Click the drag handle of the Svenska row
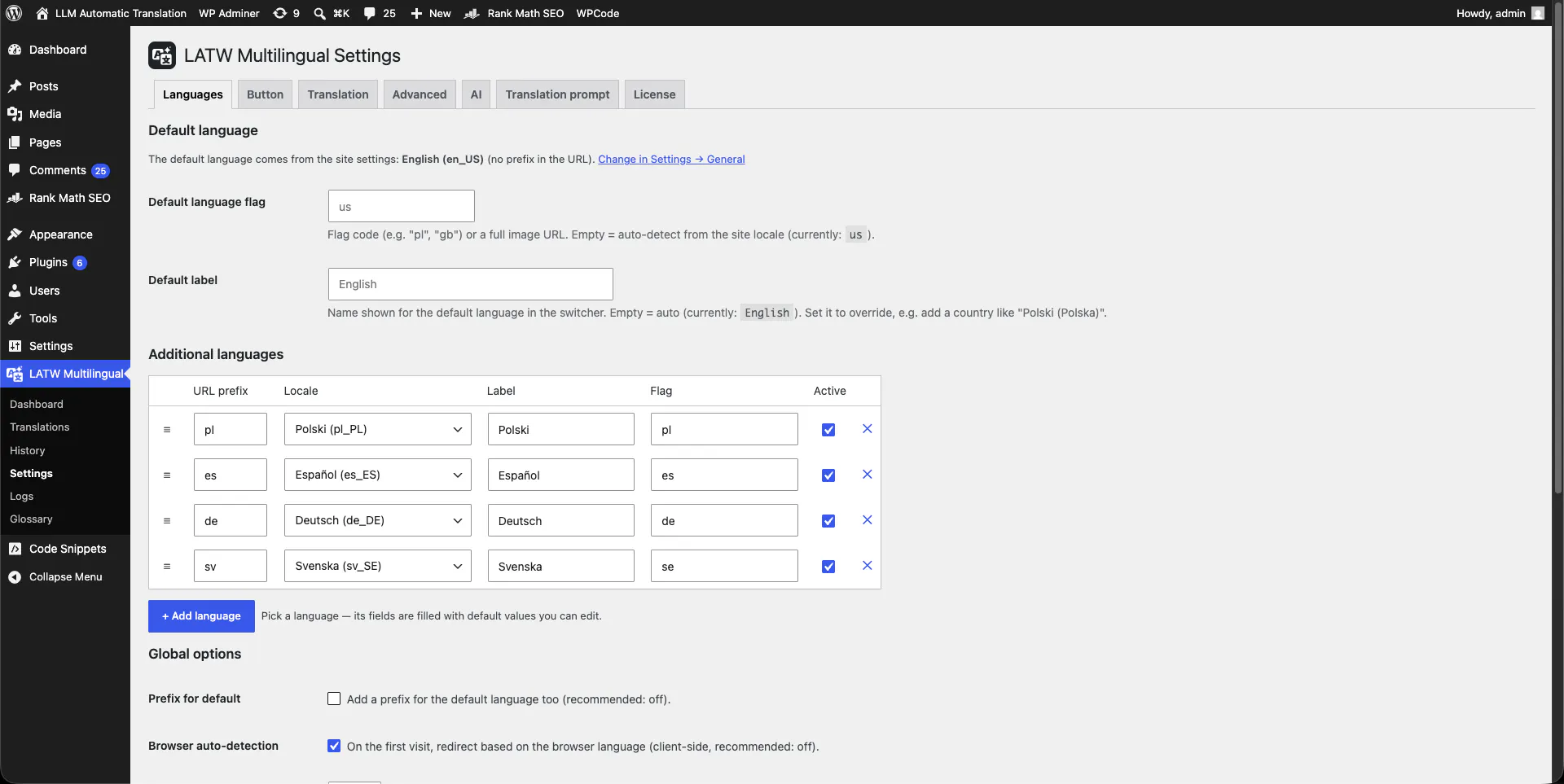The height and width of the screenshot is (784, 1564). (167, 566)
